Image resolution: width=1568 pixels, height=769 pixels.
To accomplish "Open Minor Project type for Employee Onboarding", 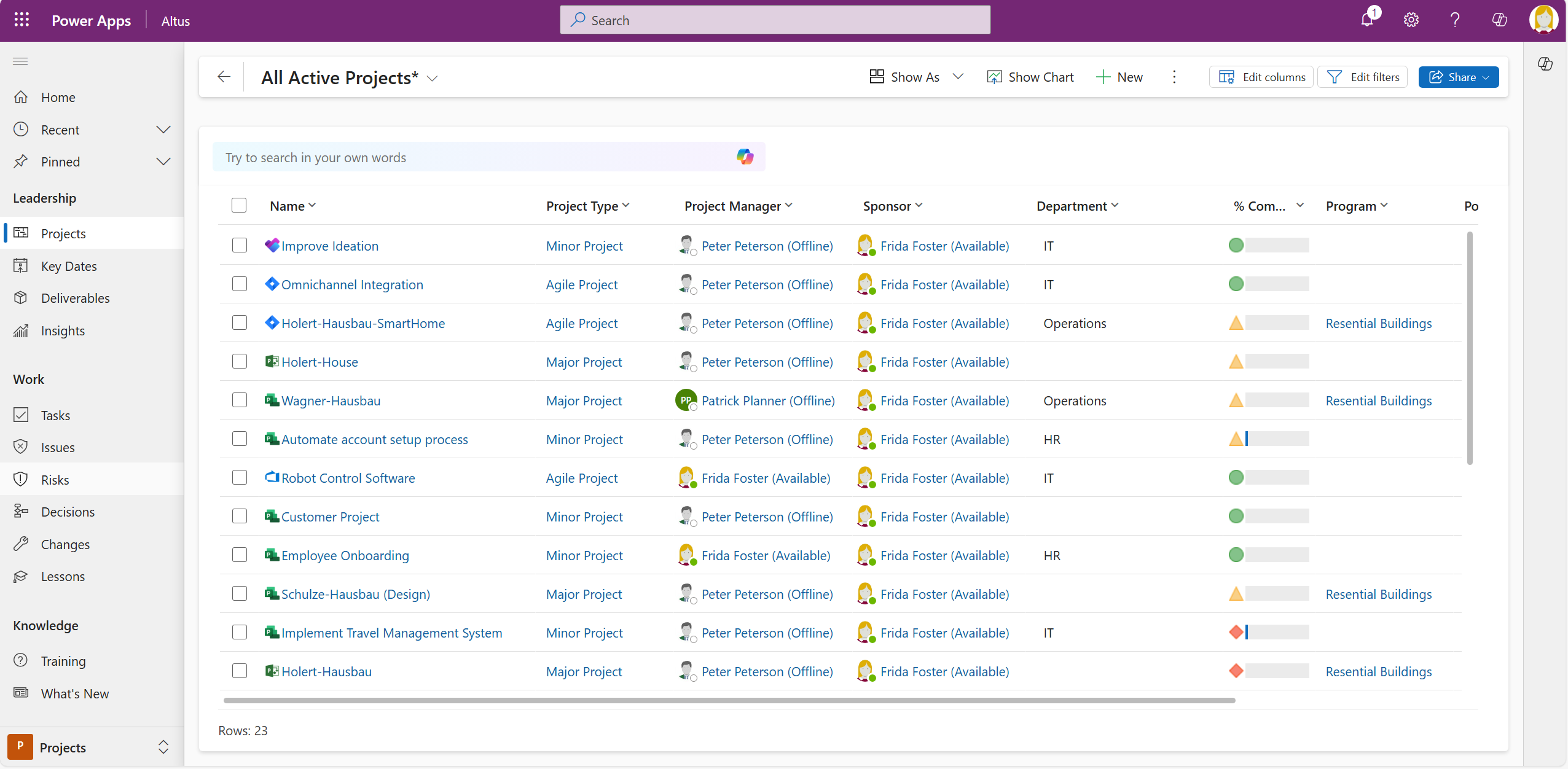I will 584,555.
